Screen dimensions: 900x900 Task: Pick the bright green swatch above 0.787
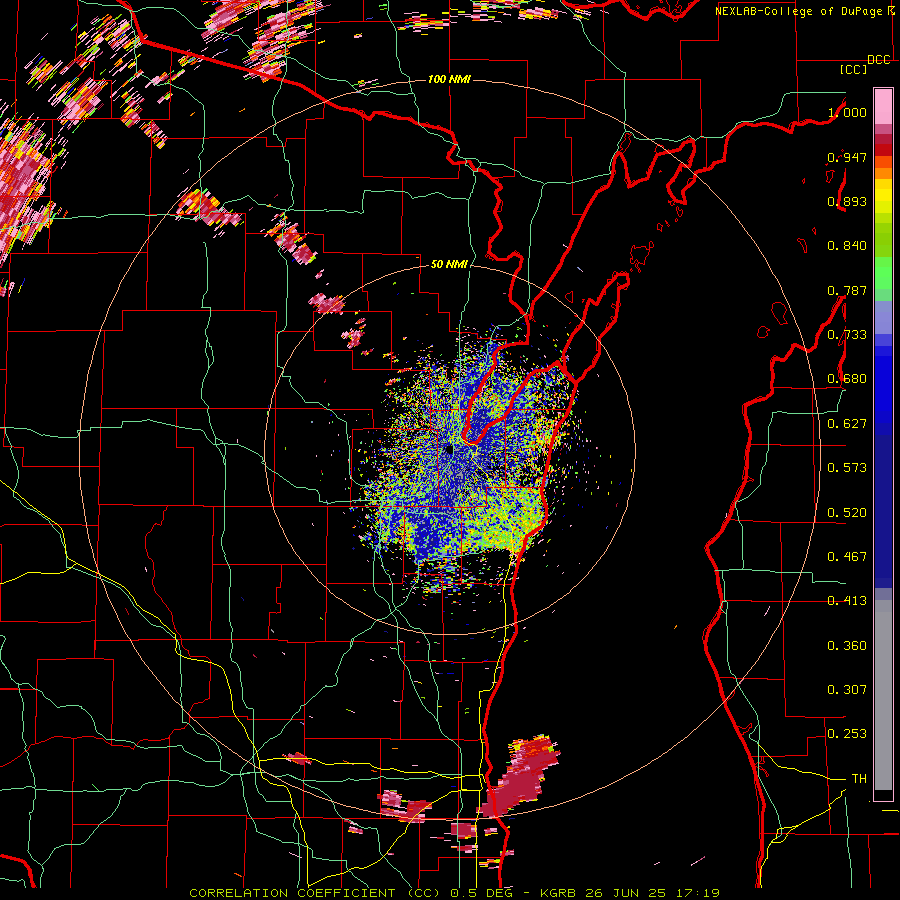[883, 273]
